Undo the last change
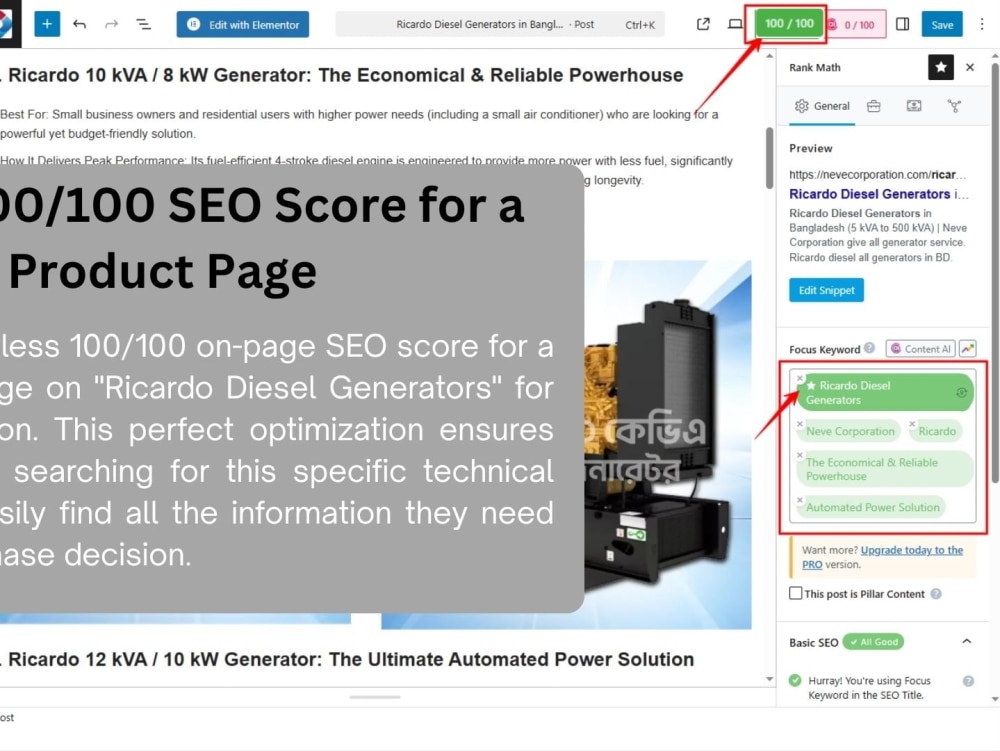Image resolution: width=1000 pixels, height=751 pixels. pyautogui.click(x=79, y=24)
